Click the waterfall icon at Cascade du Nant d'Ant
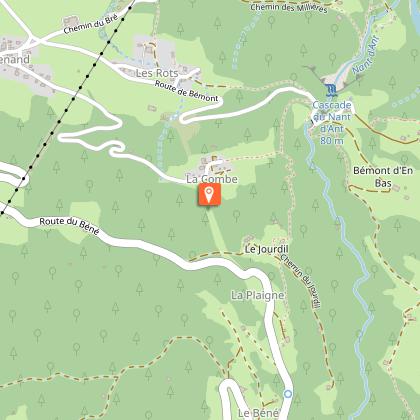420x420 pixels. pyautogui.click(x=330, y=90)
